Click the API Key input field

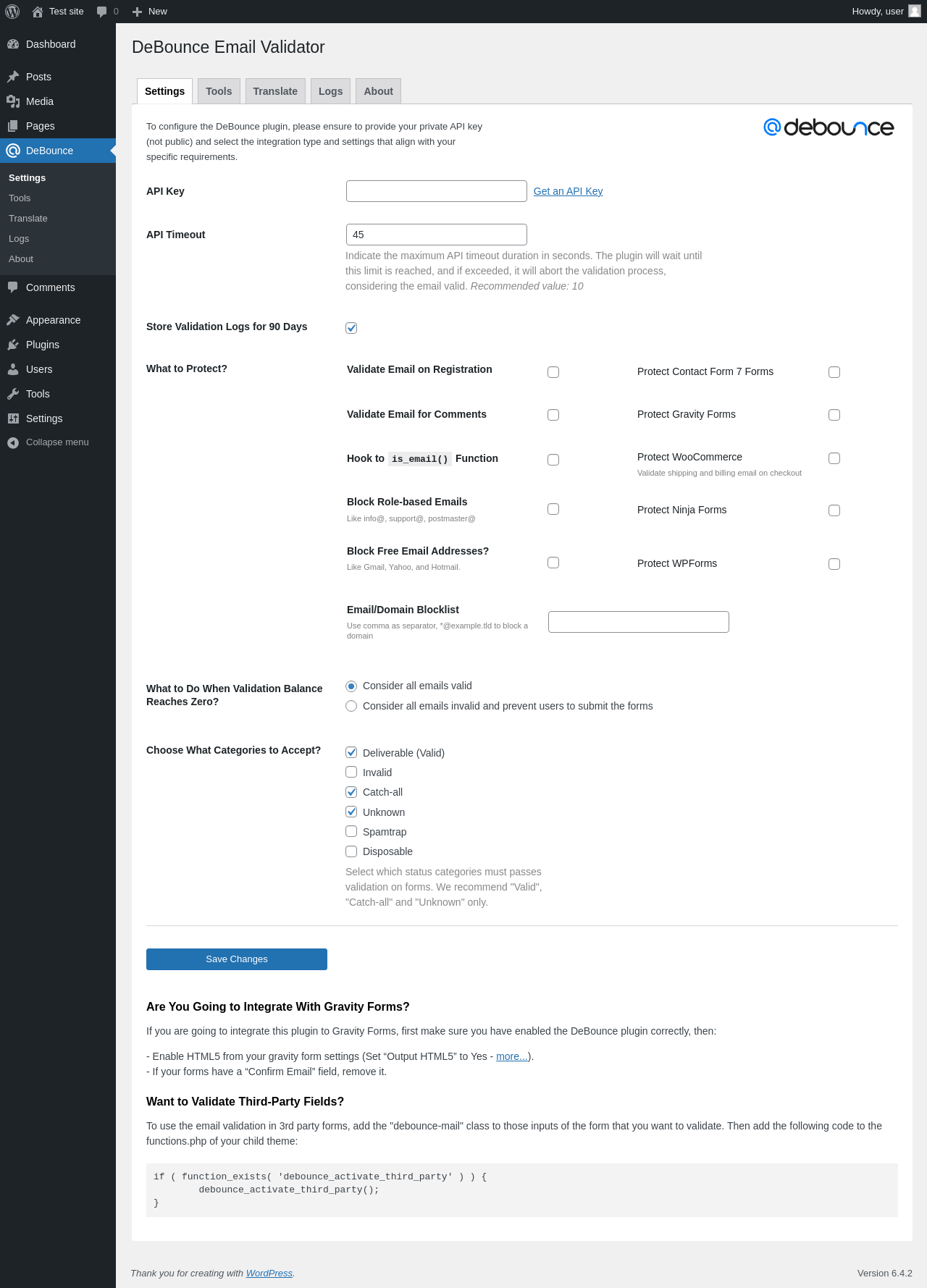(x=436, y=191)
